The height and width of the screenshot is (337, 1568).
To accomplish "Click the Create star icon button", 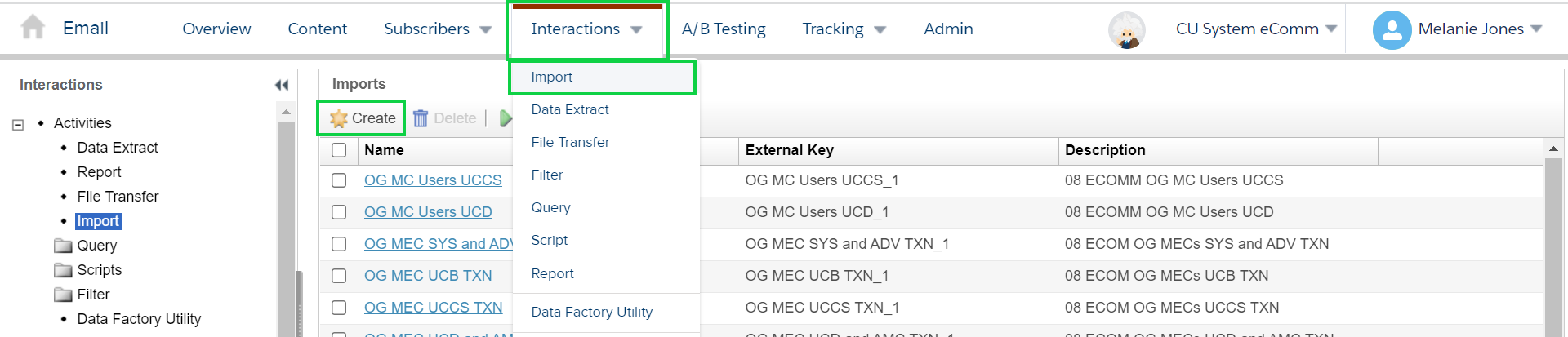I will click(362, 118).
